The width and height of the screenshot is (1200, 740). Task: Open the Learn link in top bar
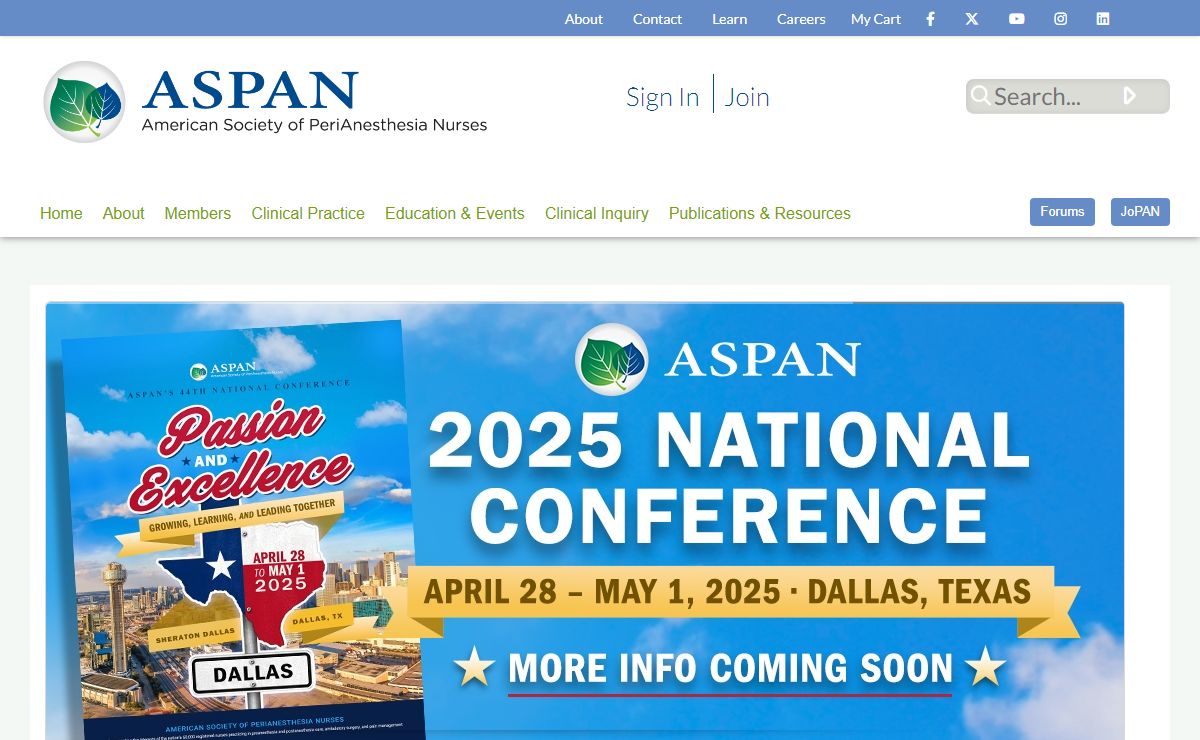pyautogui.click(x=730, y=19)
